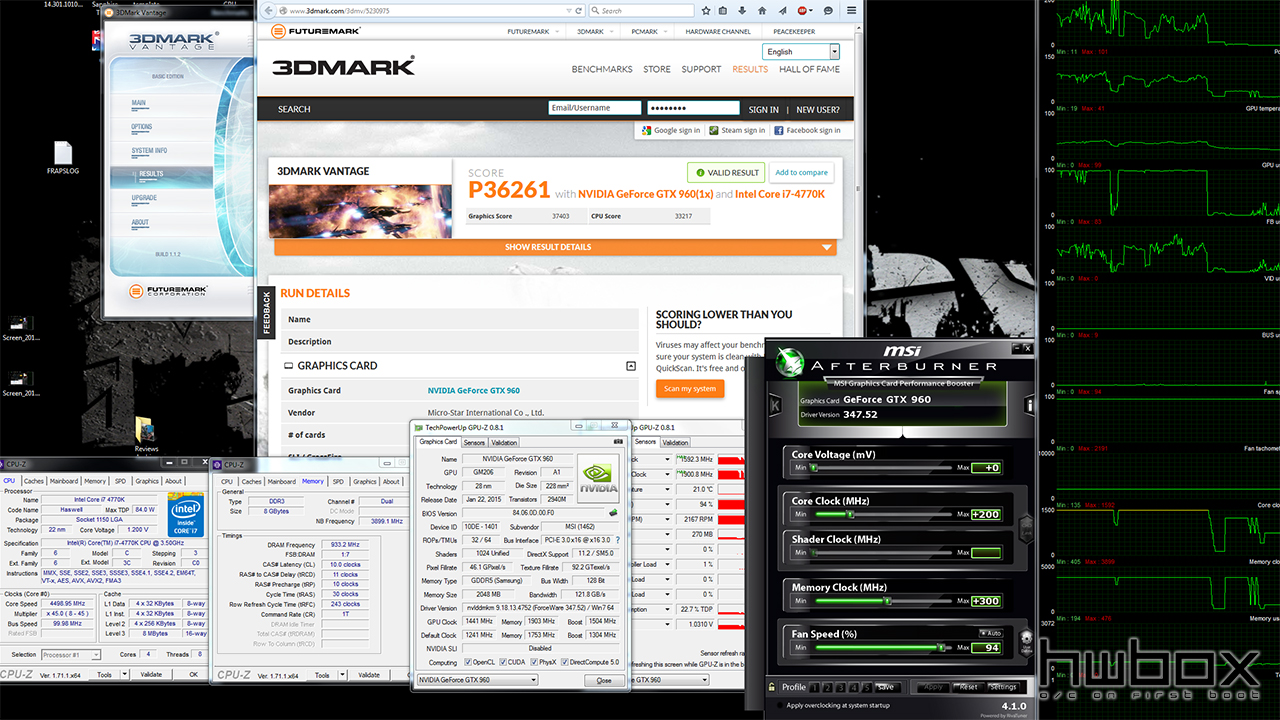Toggle the CUDA checkbox in GPU-Z

[x=503, y=662]
